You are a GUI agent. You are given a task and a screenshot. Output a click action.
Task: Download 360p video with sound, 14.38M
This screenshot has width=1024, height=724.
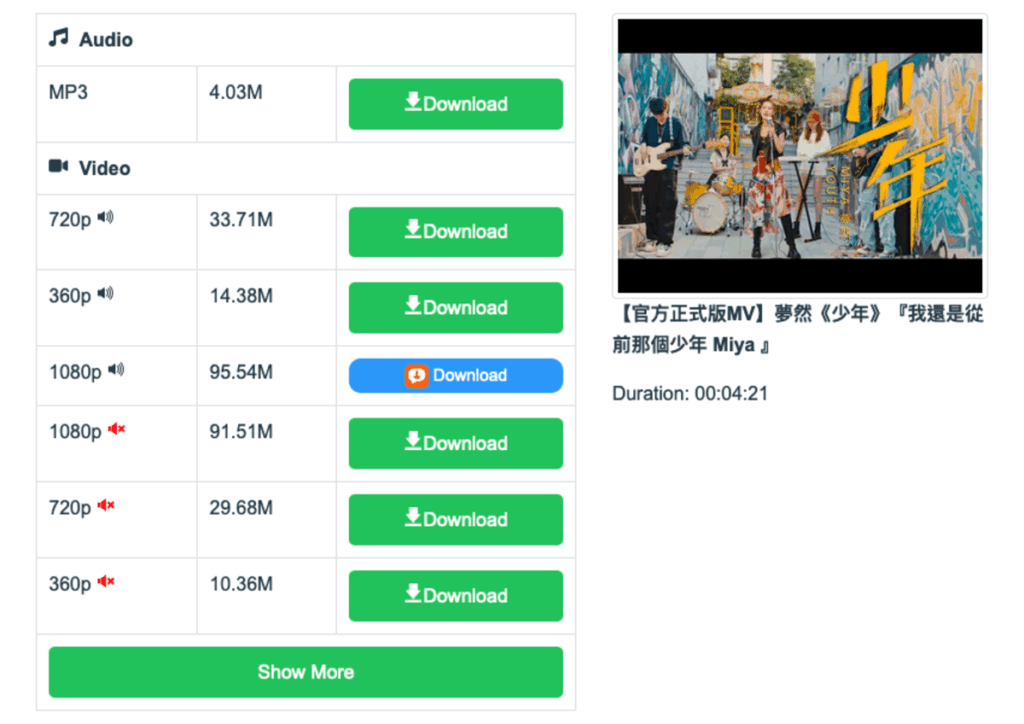click(x=455, y=307)
